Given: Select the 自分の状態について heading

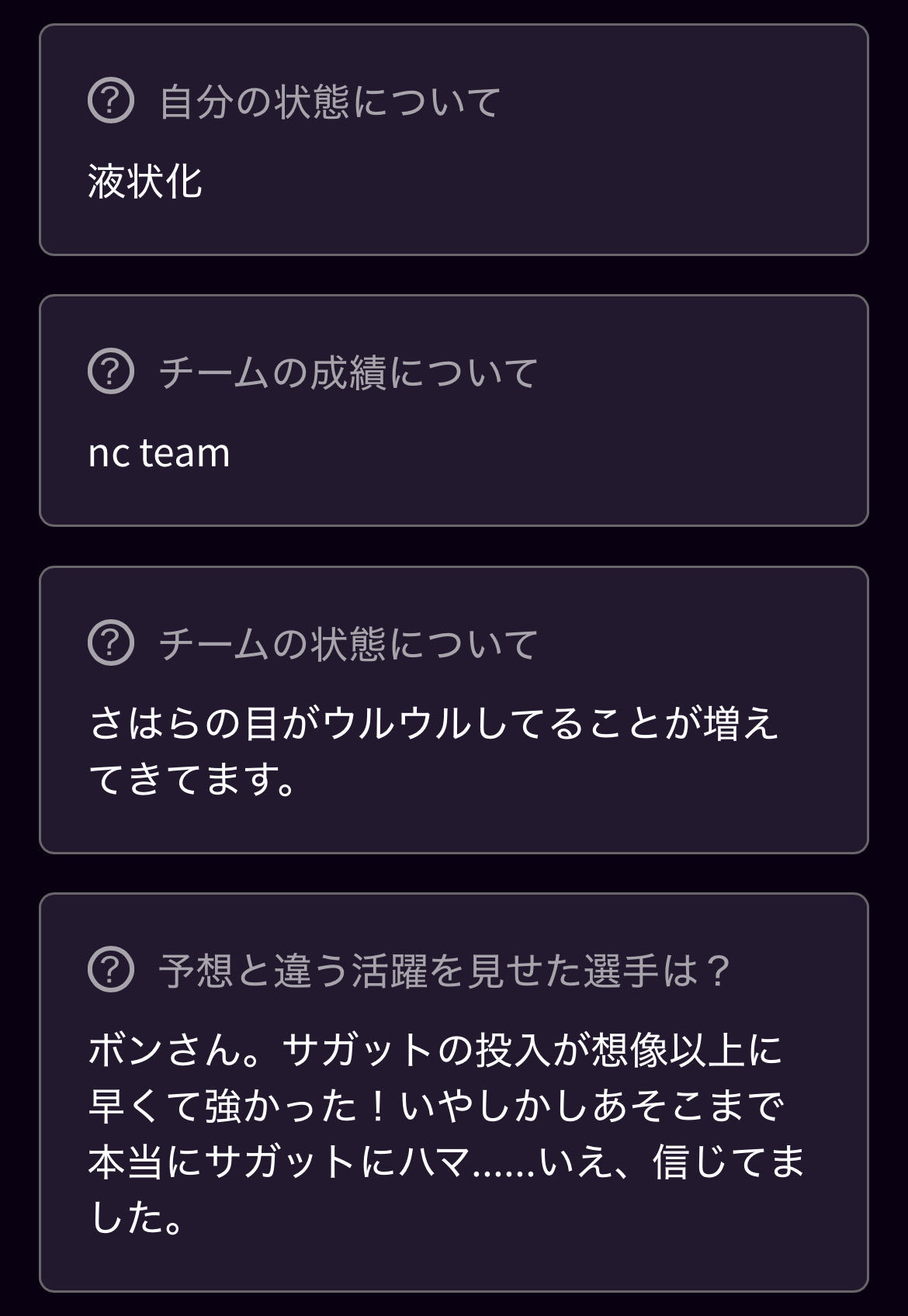Looking at the screenshot, I should (330, 102).
